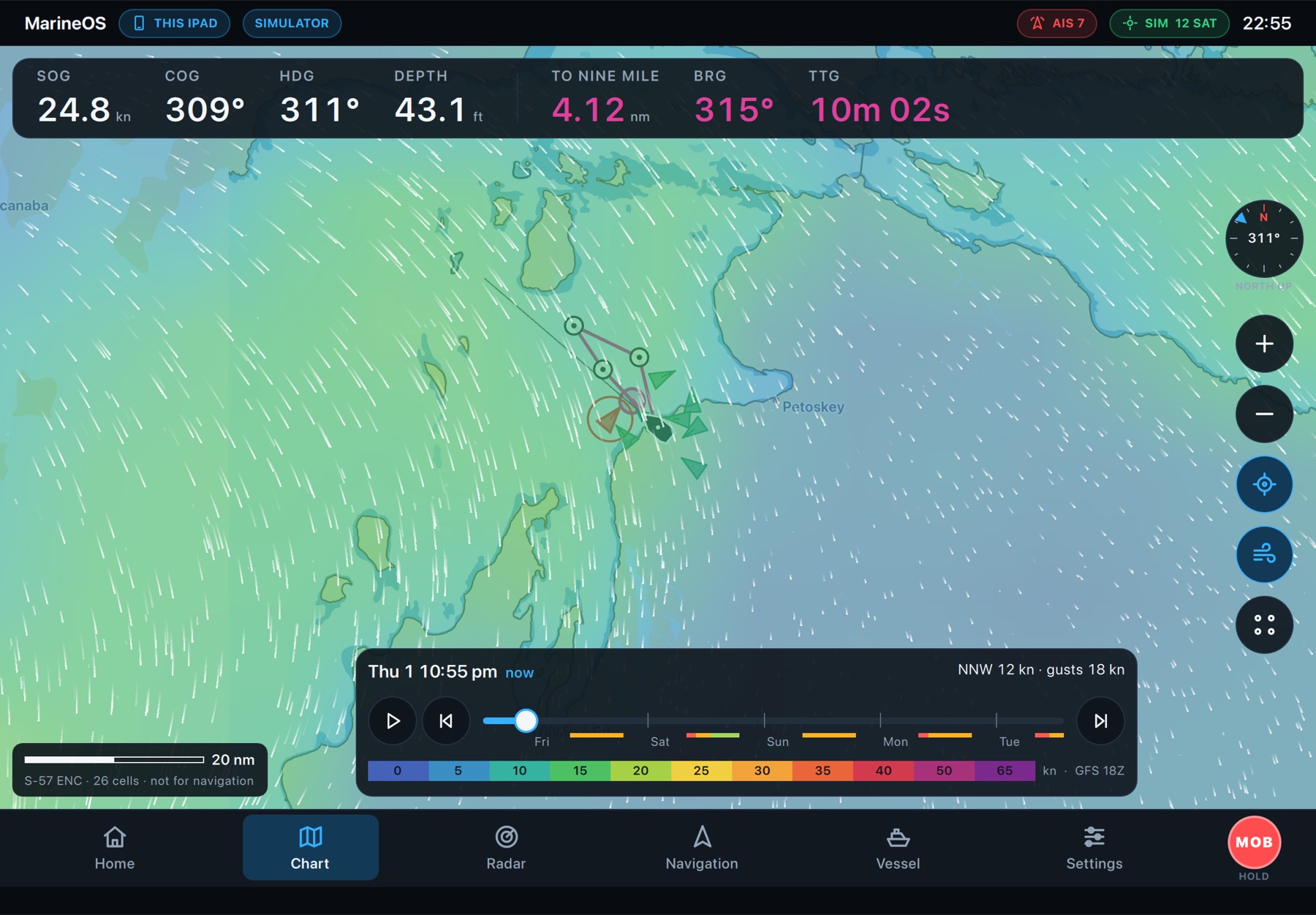Tap the COG 309° readout
The image size is (1316, 915).
[x=205, y=98]
